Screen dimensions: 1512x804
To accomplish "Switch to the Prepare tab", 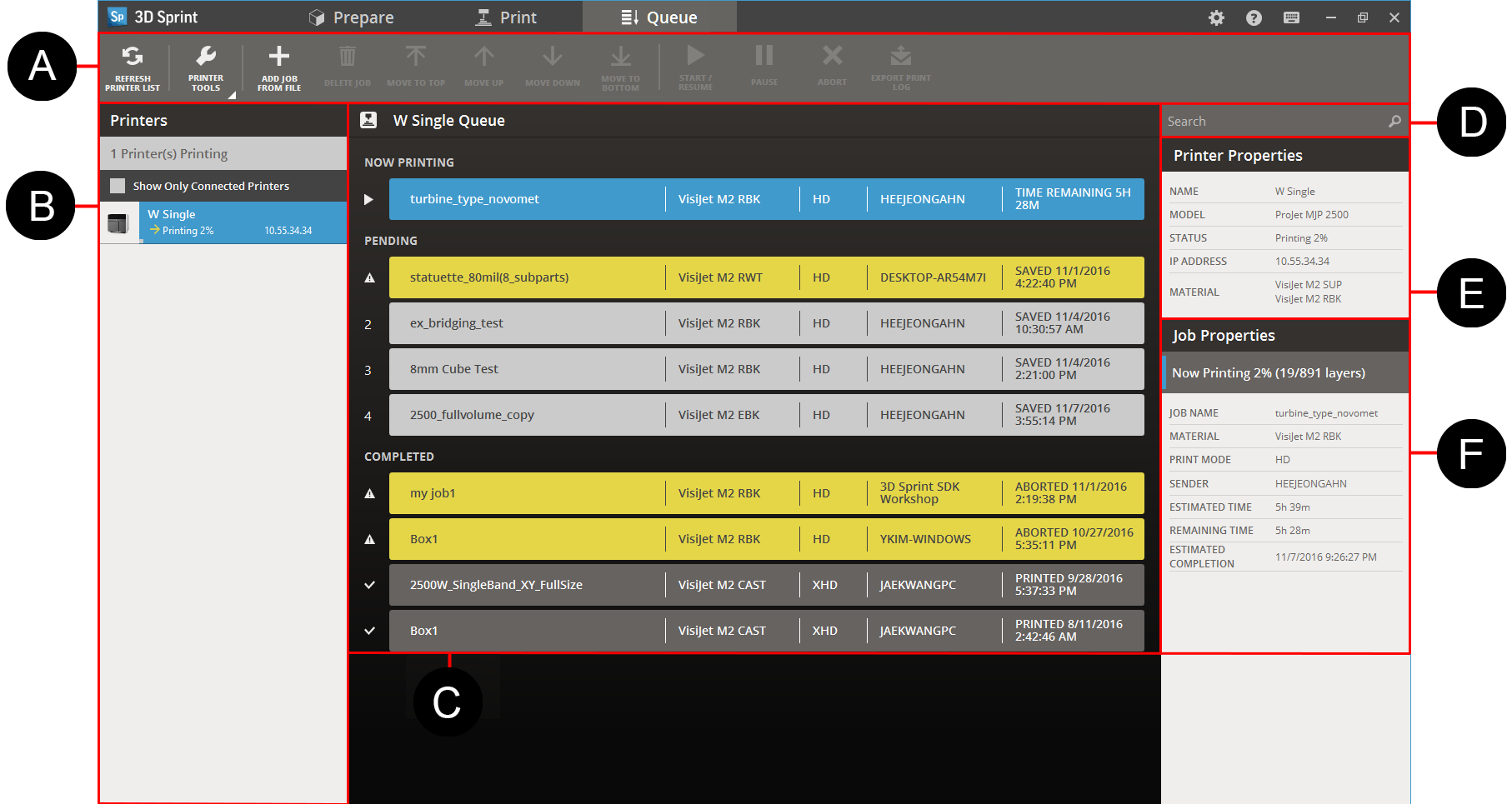I will click(351, 17).
